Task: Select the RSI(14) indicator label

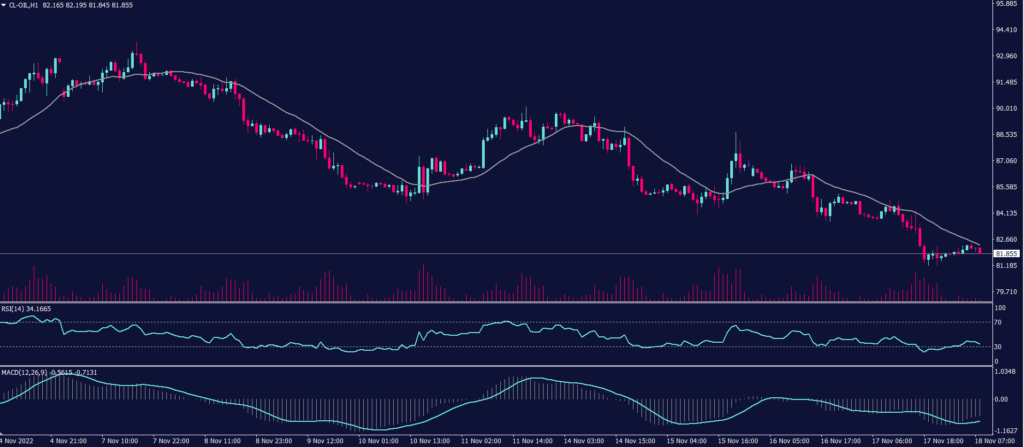Action: tap(14, 310)
